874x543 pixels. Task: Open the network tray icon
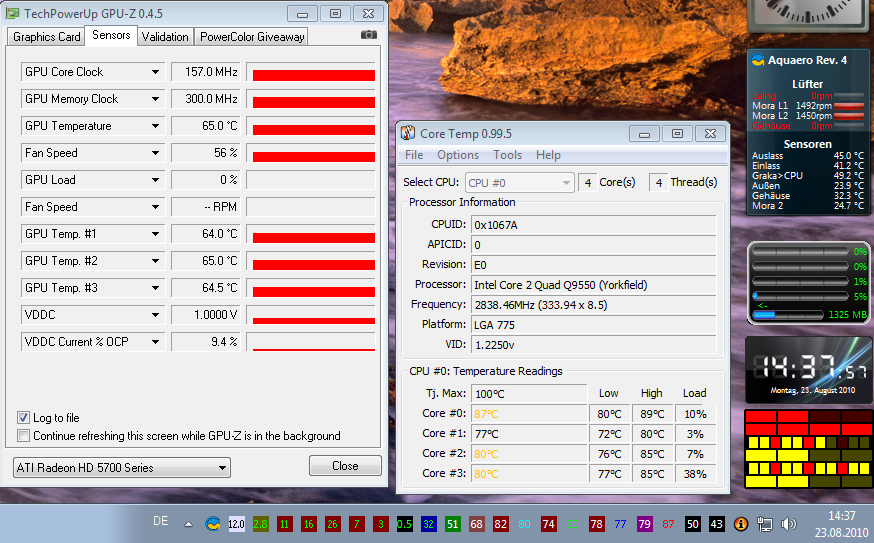pos(765,524)
